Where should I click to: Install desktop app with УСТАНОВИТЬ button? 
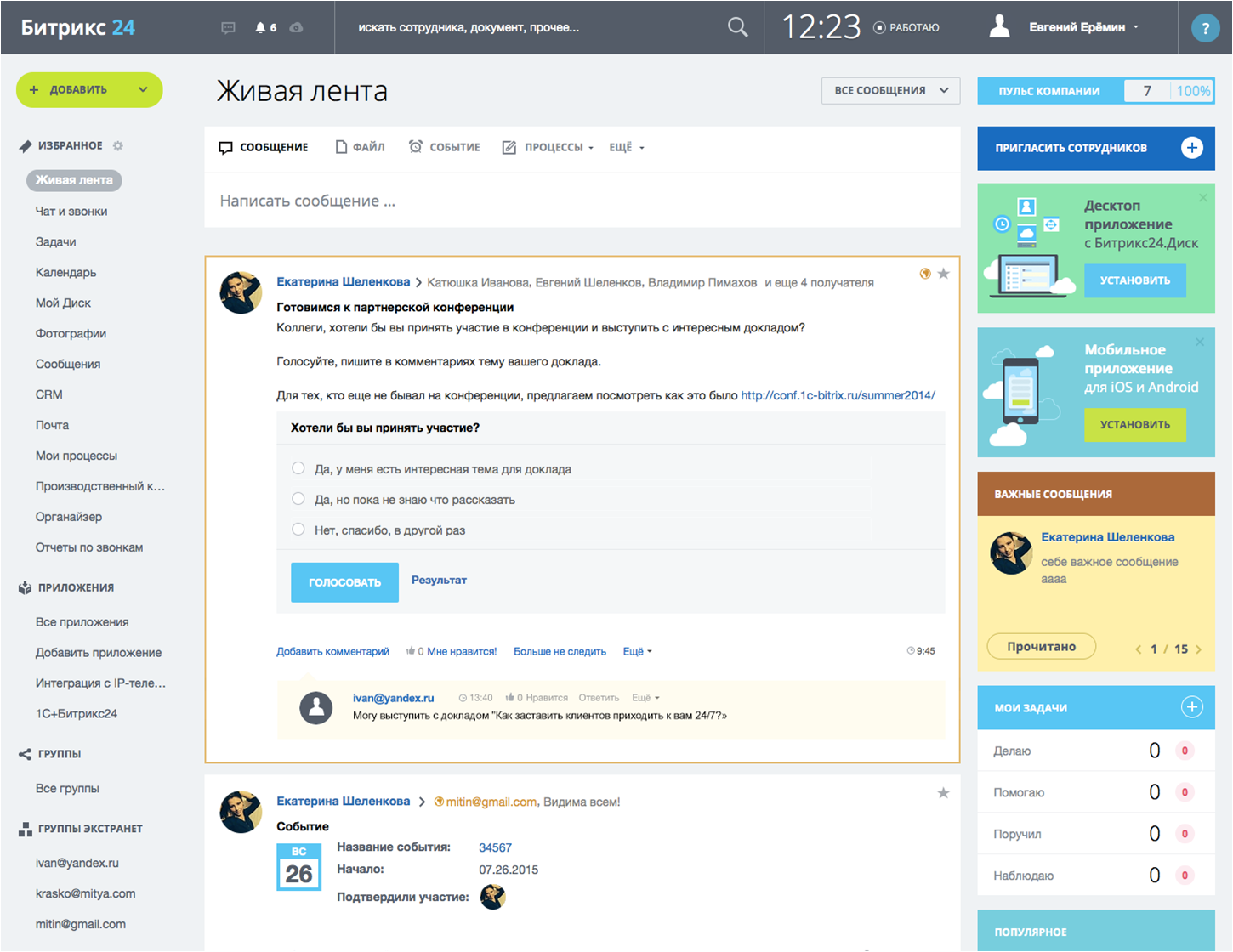coord(1135,280)
